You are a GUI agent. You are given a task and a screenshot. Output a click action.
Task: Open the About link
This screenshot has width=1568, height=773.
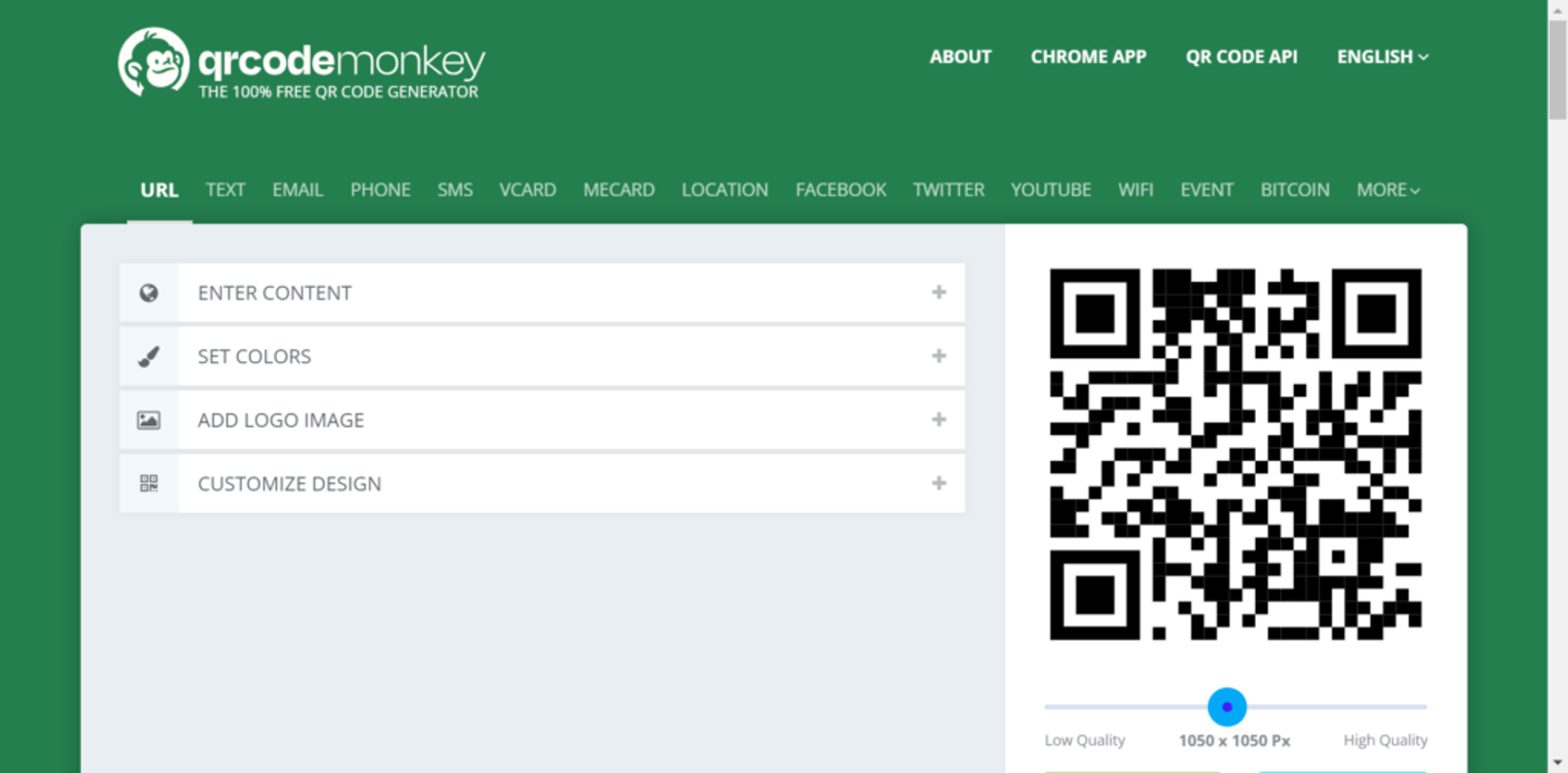point(960,57)
